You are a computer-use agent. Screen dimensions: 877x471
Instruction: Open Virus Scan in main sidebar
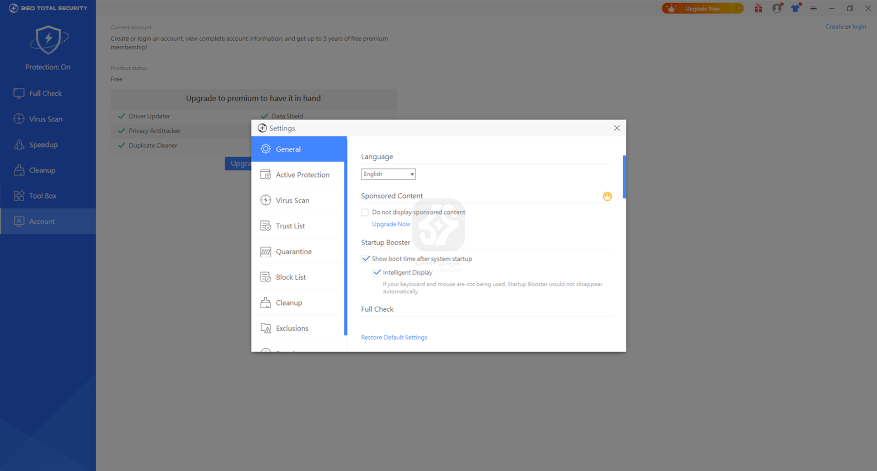pyautogui.click(x=48, y=119)
